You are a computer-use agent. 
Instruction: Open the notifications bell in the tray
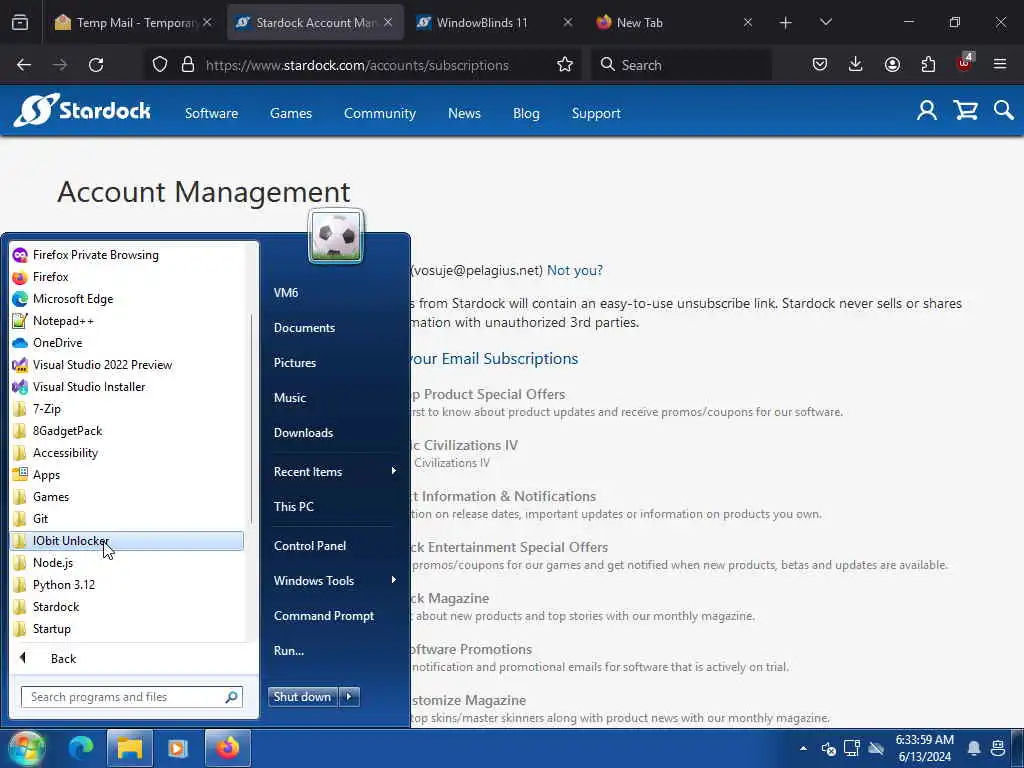click(974, 748)
